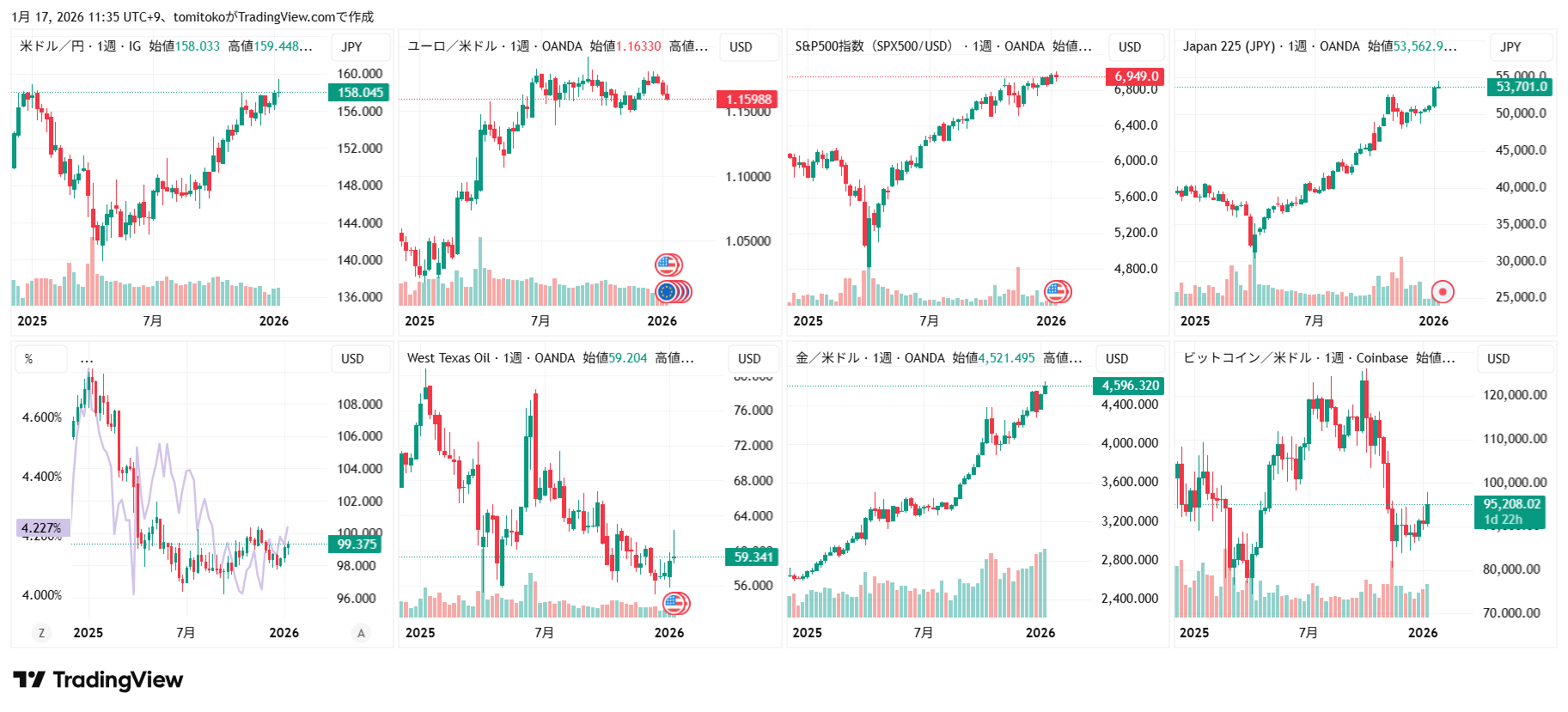Open the US economic event marker on the S&P500 chart
The width and height of the screenshot is (1568, 712).
point(1056,292)
